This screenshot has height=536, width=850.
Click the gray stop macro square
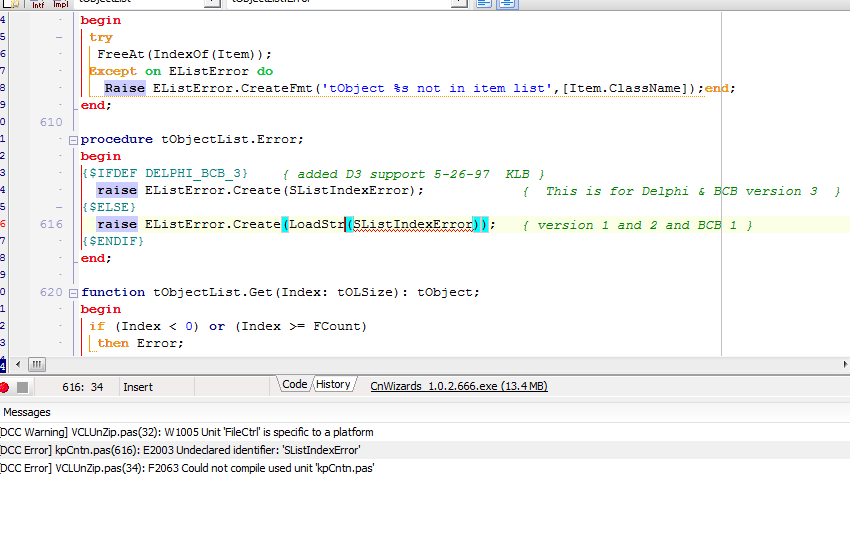click(x=23, y=387)
